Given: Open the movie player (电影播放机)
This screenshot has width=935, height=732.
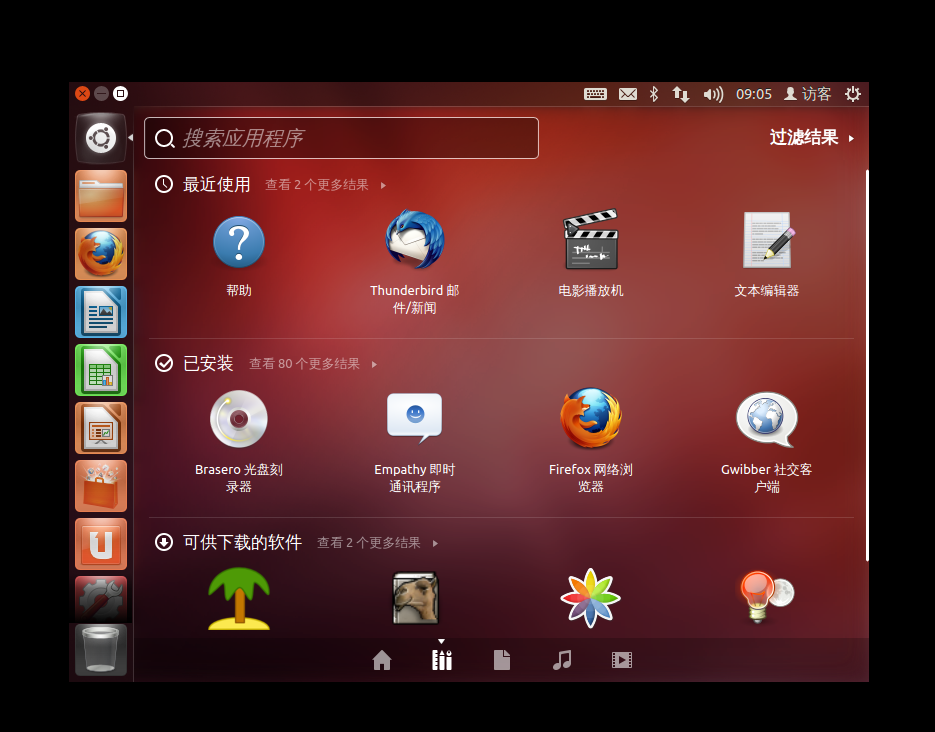Looking at the screenshot, I should pos(590,240).
